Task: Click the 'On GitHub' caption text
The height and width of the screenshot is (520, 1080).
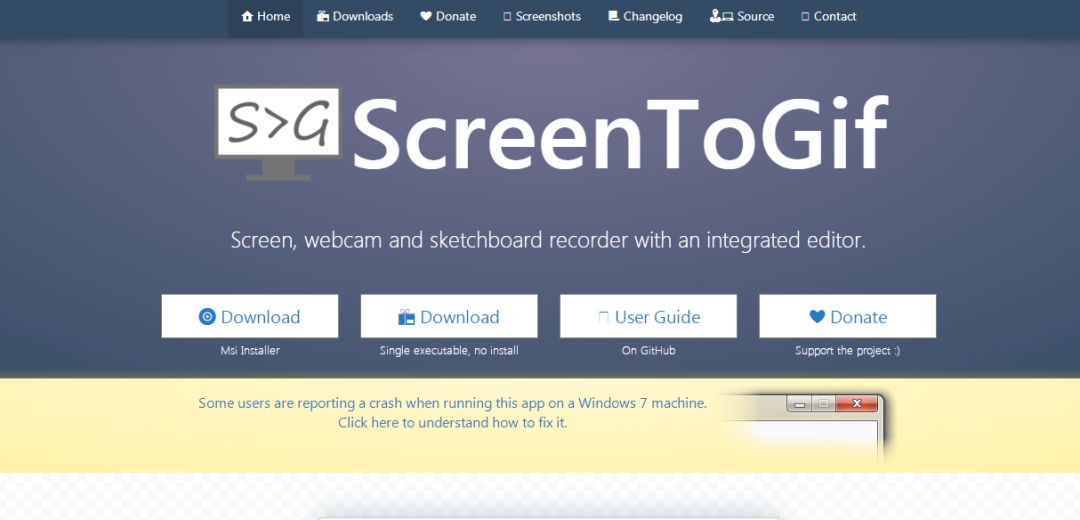Action: tap(648, 351)
